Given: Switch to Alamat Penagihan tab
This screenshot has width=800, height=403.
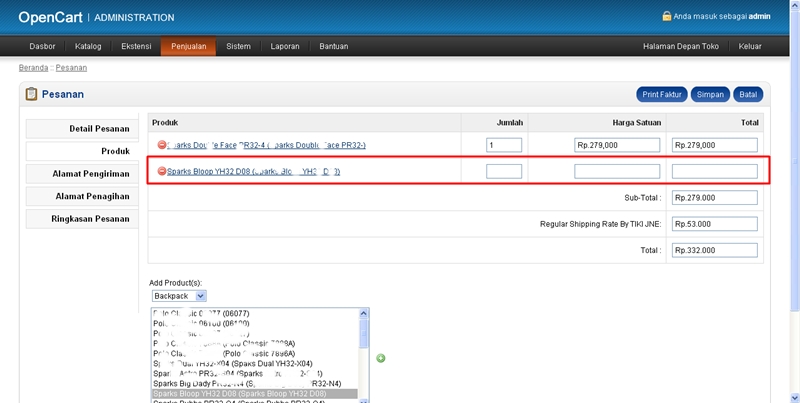Looking at the screenshot, I should pyautogui.click(x=82, y=196).
